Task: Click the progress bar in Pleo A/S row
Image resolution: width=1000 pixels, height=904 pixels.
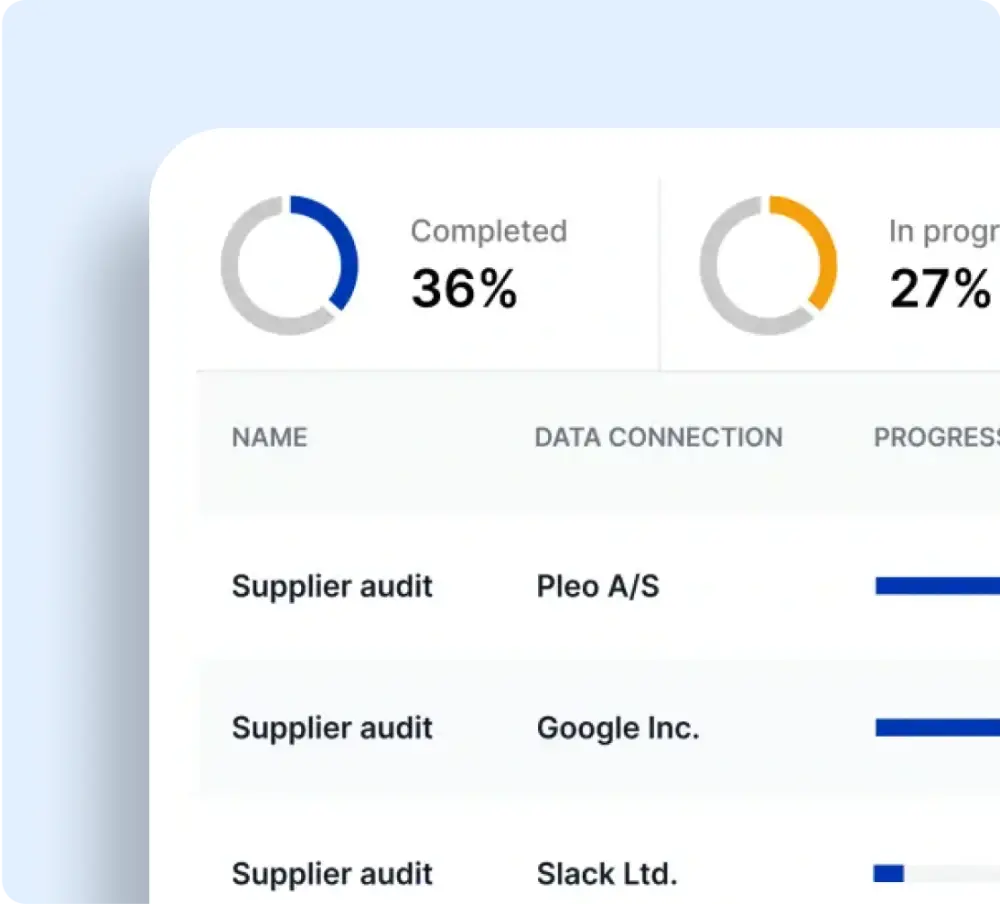Action: [x=937, y=587]
